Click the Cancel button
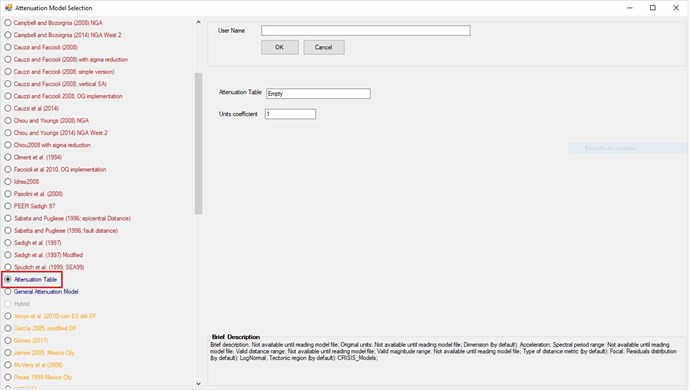690x390 pixels. (324, 47)
